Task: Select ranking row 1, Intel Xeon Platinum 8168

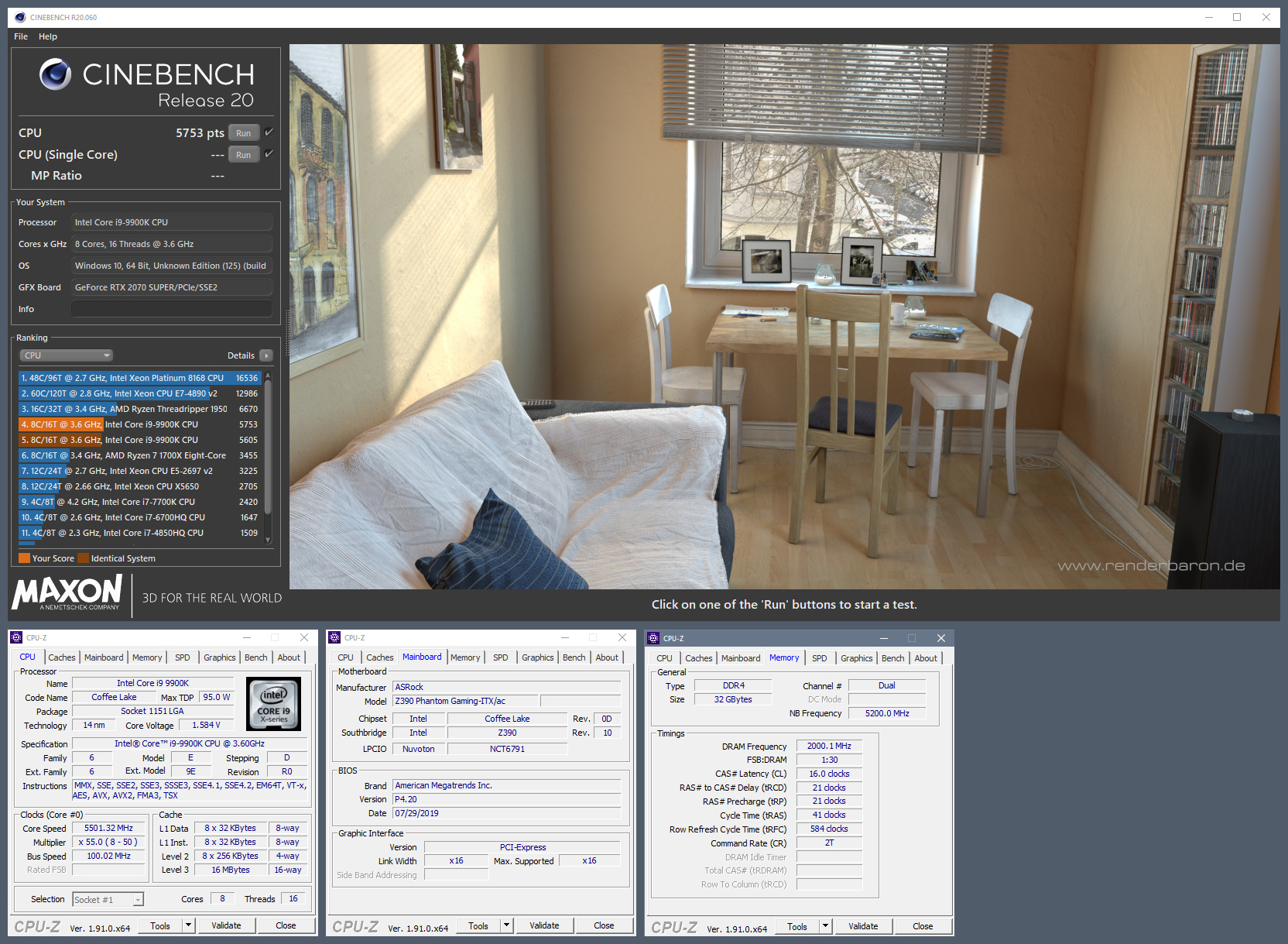Action: click(139, 378)
